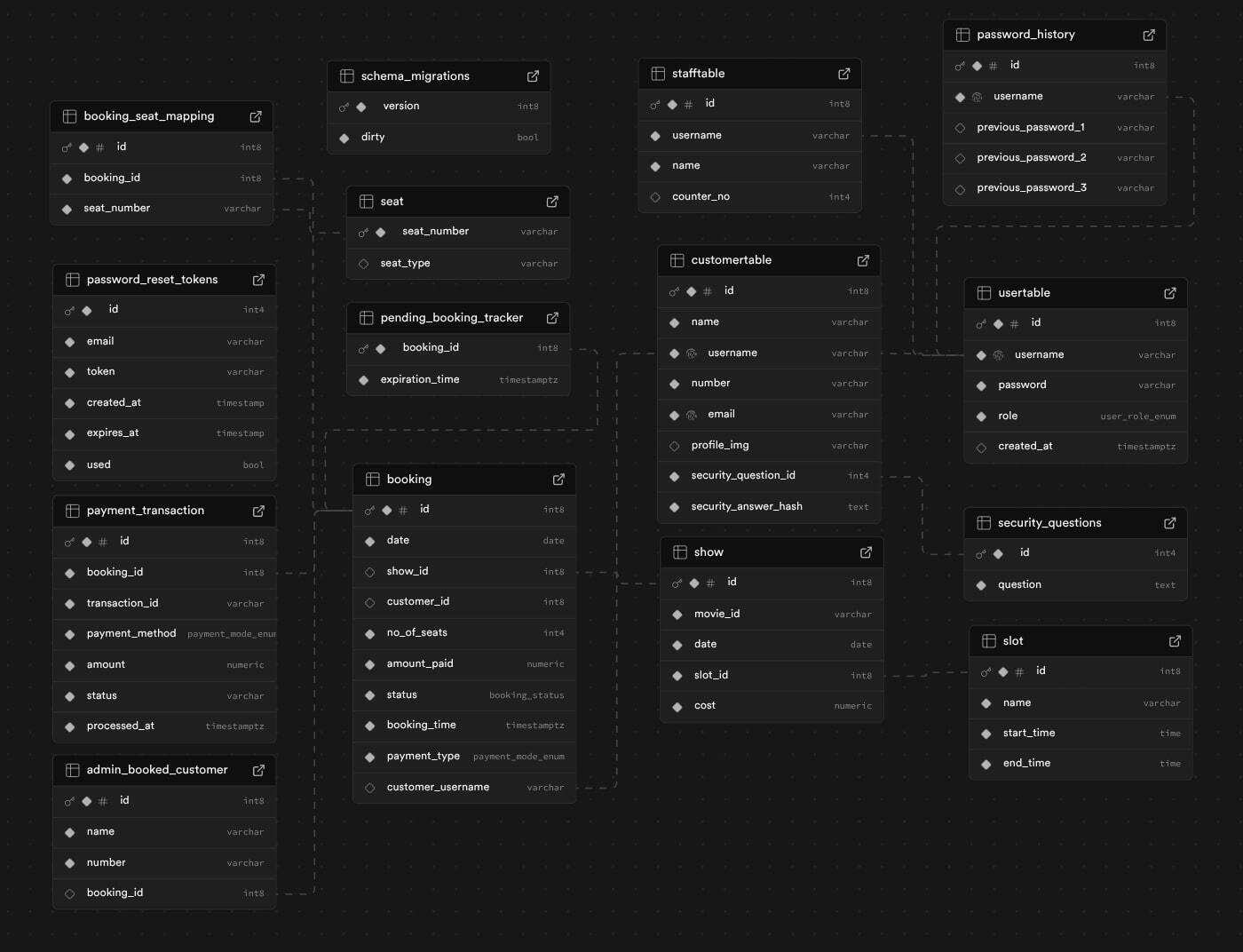Click the show_id column in booking
This screenshot has width=1243, height=952.
pos(464,572)
